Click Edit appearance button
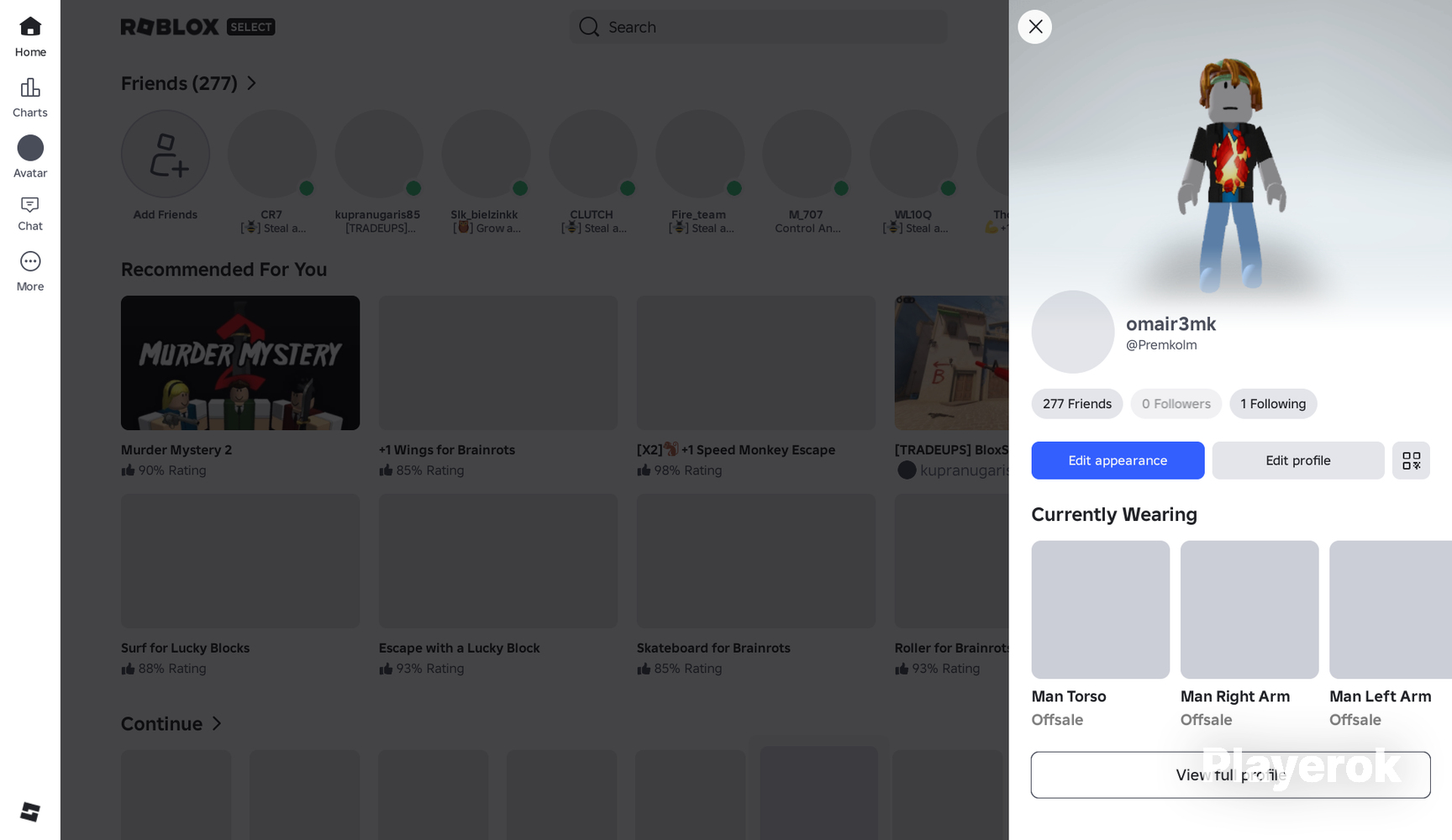1452x840 pixels. point(1118,460)
